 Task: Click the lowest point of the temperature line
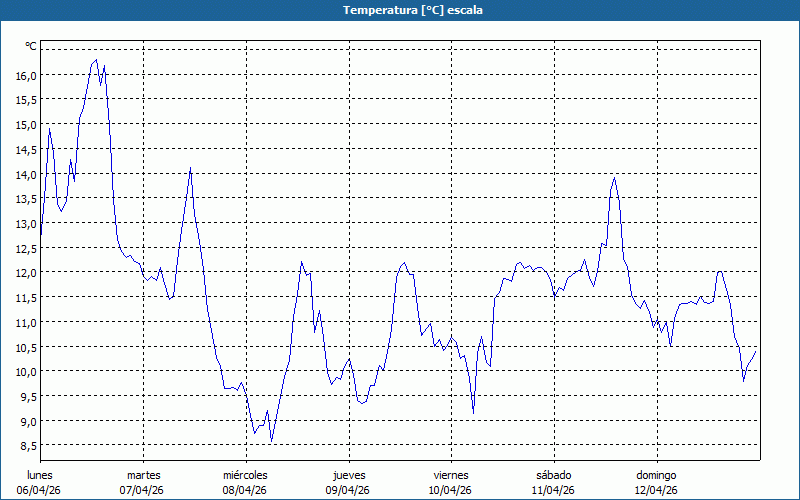click(x=271, y=441)
